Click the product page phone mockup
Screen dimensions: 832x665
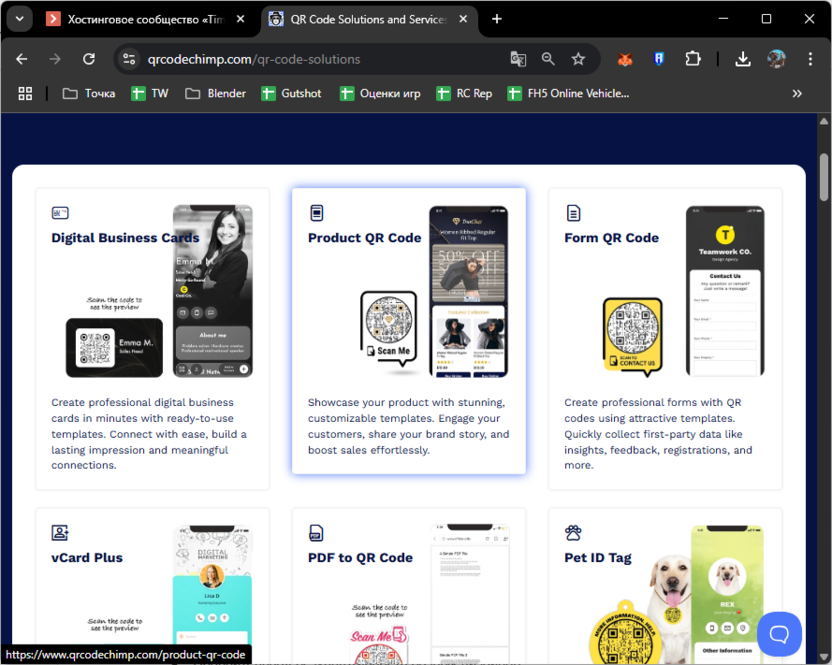point(469,291)
